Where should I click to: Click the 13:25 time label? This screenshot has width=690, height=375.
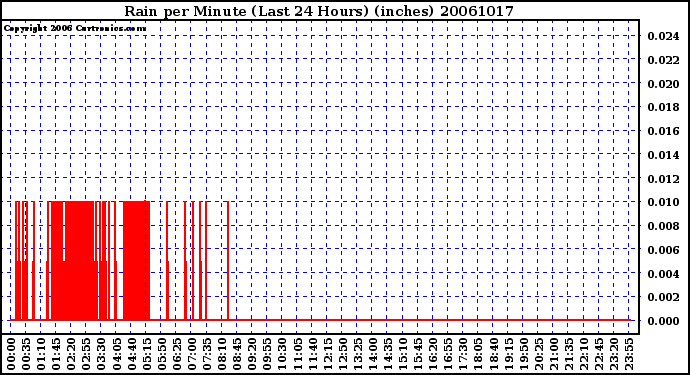357,354
